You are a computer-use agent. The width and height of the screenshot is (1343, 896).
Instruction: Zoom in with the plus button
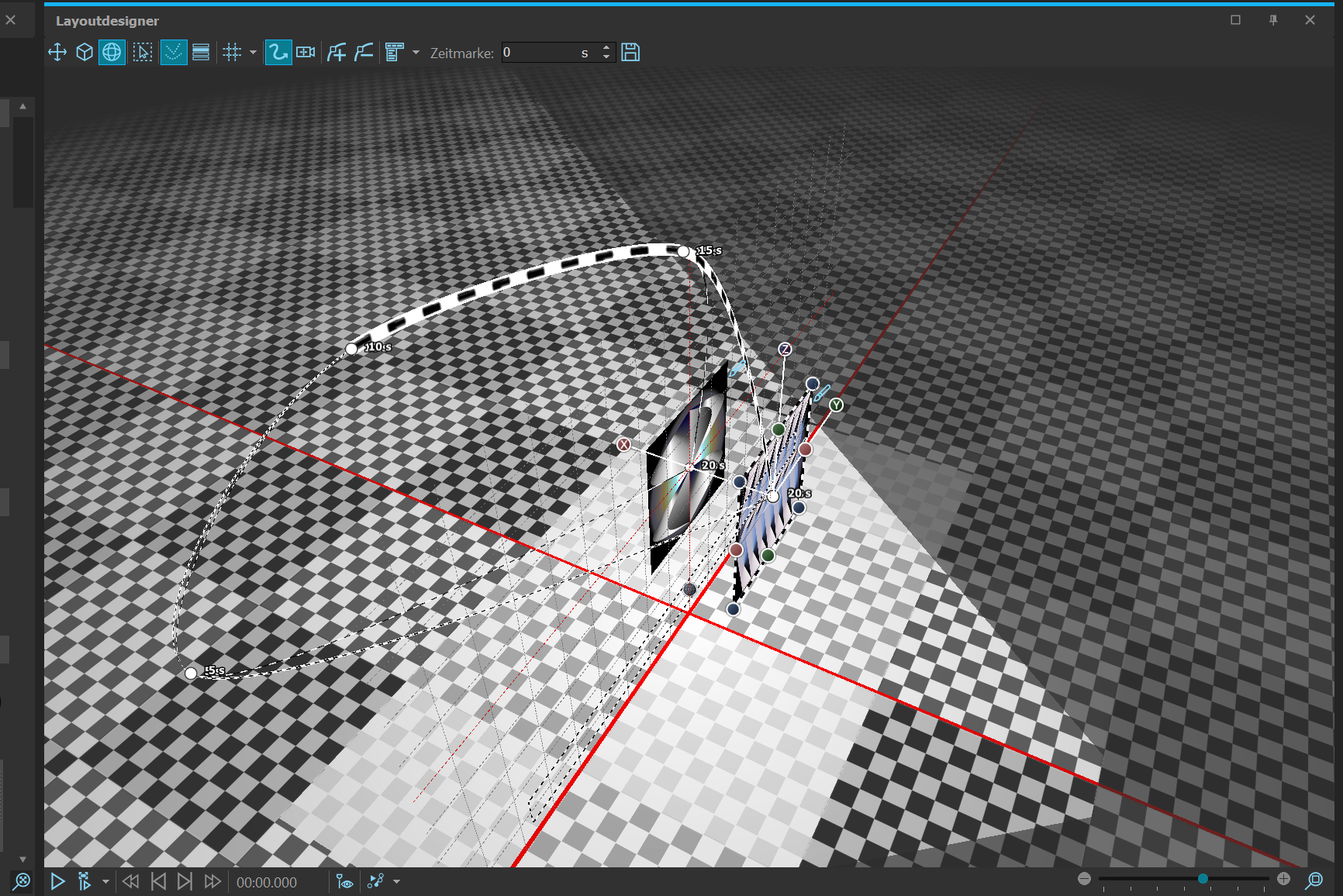coord(1283,878)
